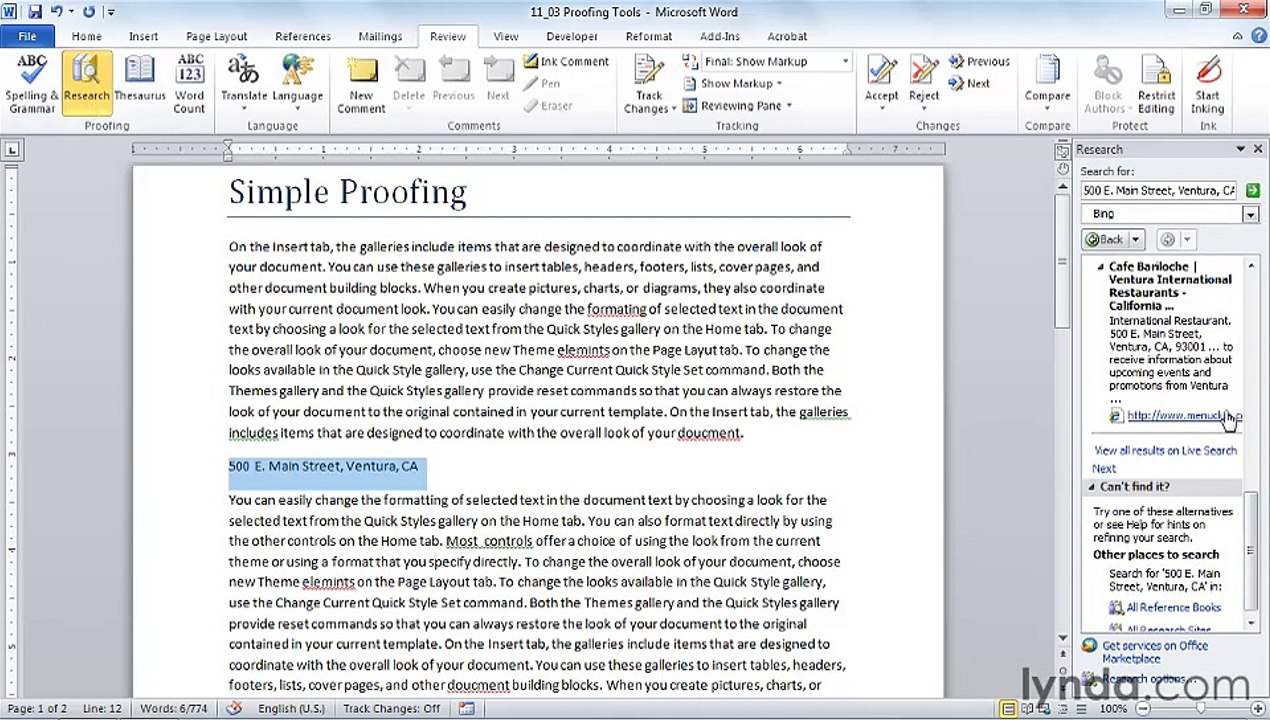Image resolution: width=1270 pixels, height=720 pixels.
Task: Toggle the Research pane button
Action: [x=86, y=84]
